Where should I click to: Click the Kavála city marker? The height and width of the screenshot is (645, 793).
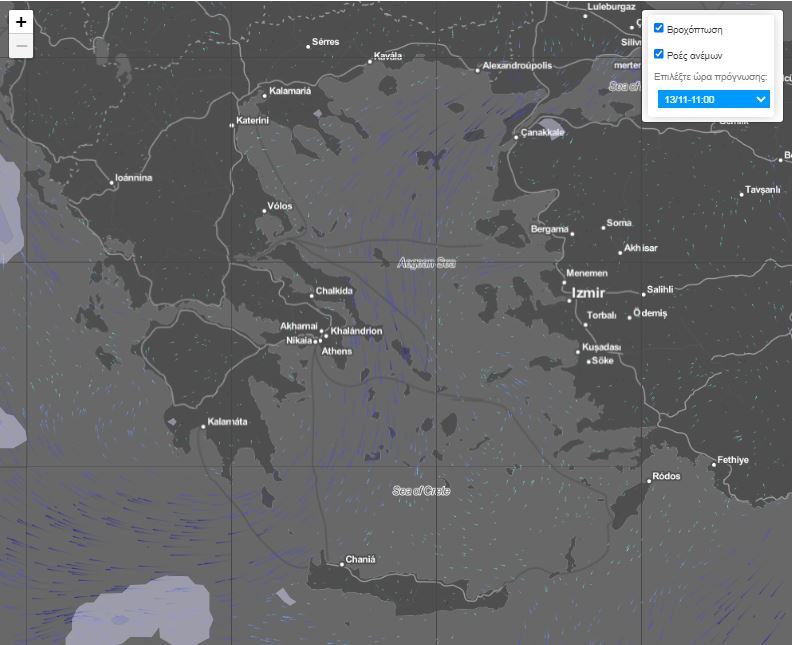[370, 61]
